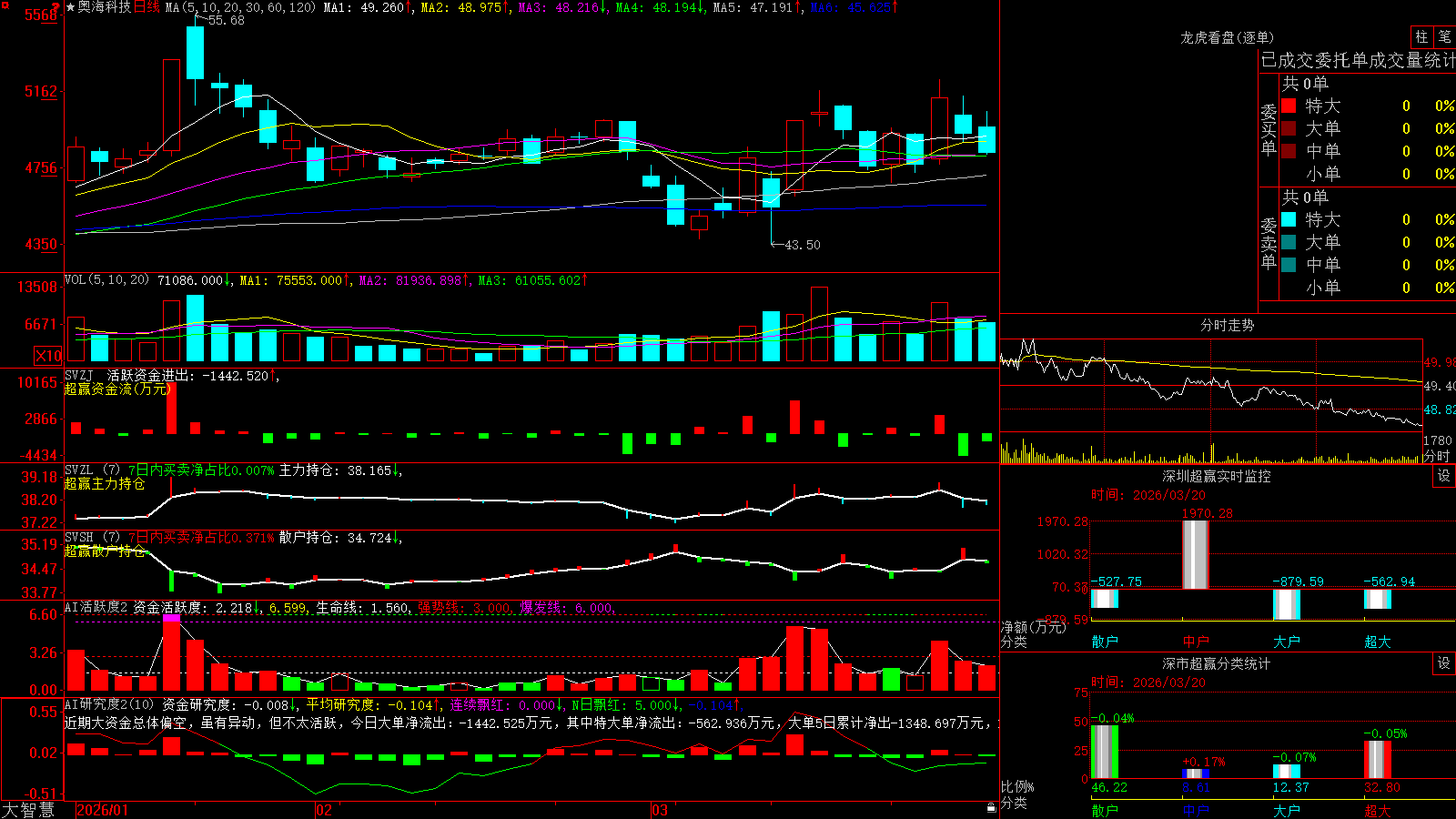Click the 深圳超赢实时监控 panel title

(1217, 476)
